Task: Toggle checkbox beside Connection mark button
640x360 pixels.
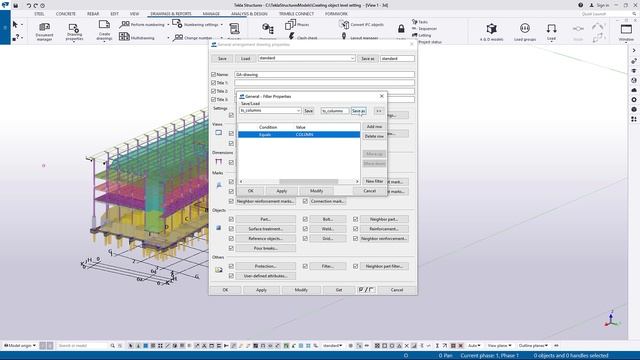Action: coord(305,201)
